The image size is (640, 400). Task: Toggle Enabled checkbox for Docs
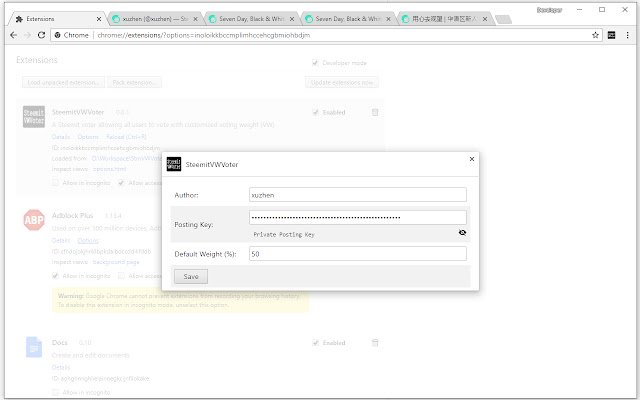(315, 342)
